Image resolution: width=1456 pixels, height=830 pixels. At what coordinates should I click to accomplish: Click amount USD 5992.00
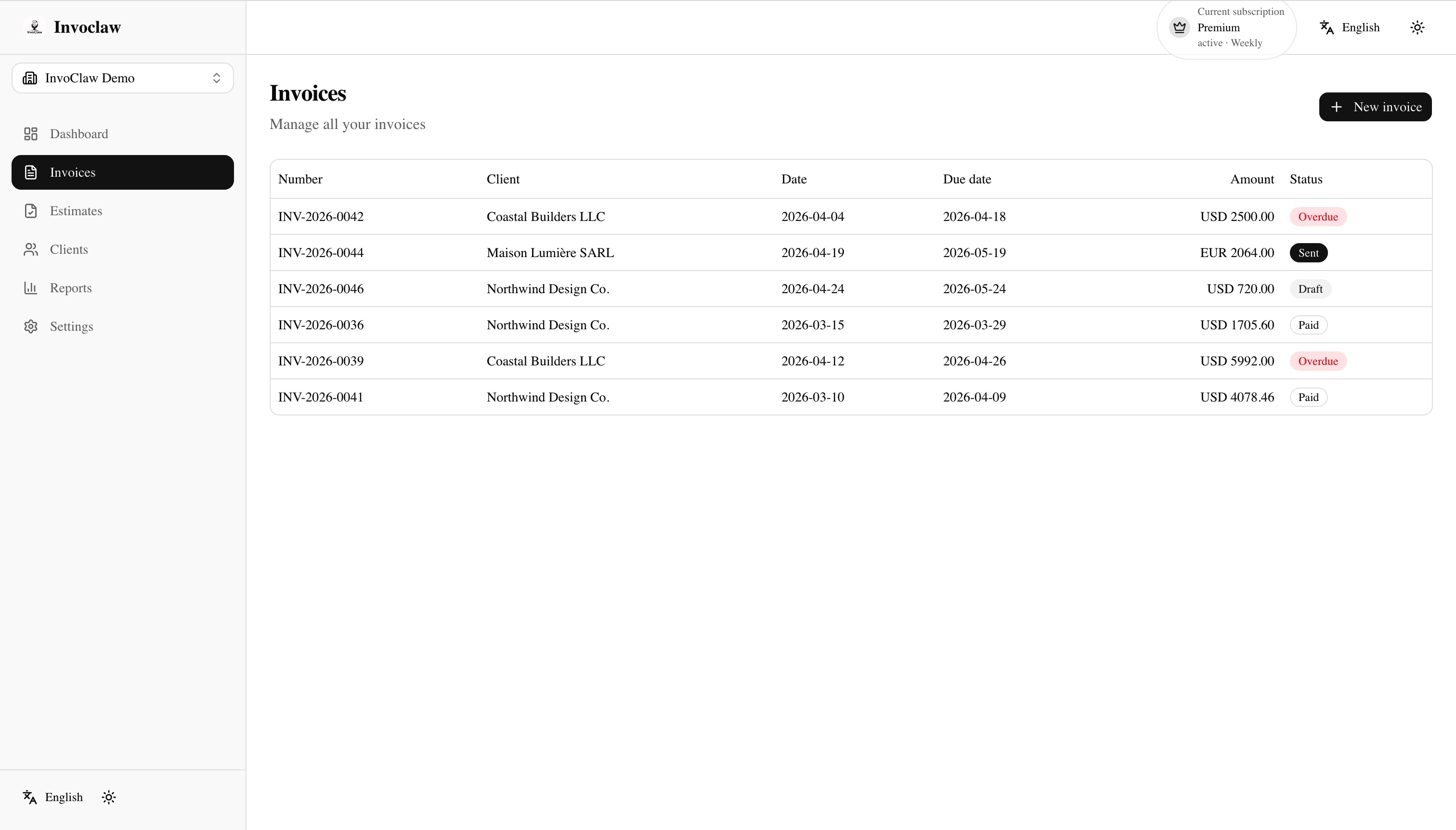[1236, 361]
